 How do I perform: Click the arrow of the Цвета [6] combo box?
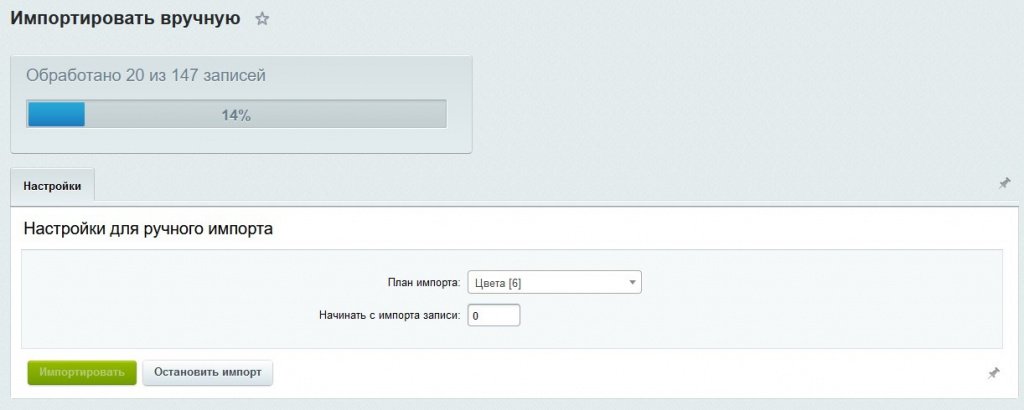(632, 283)
